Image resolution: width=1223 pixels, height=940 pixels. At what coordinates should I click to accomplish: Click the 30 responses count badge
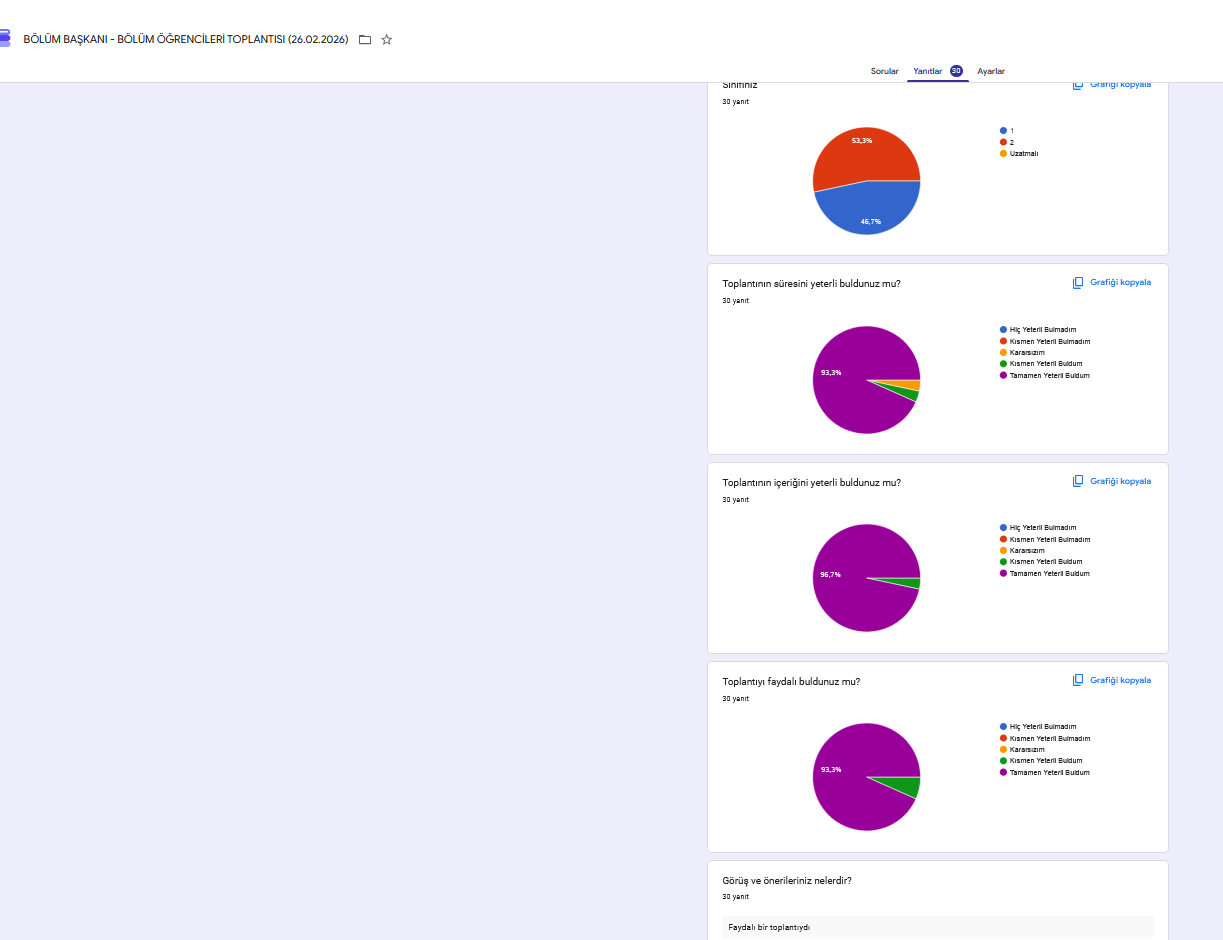pos(956,71)
